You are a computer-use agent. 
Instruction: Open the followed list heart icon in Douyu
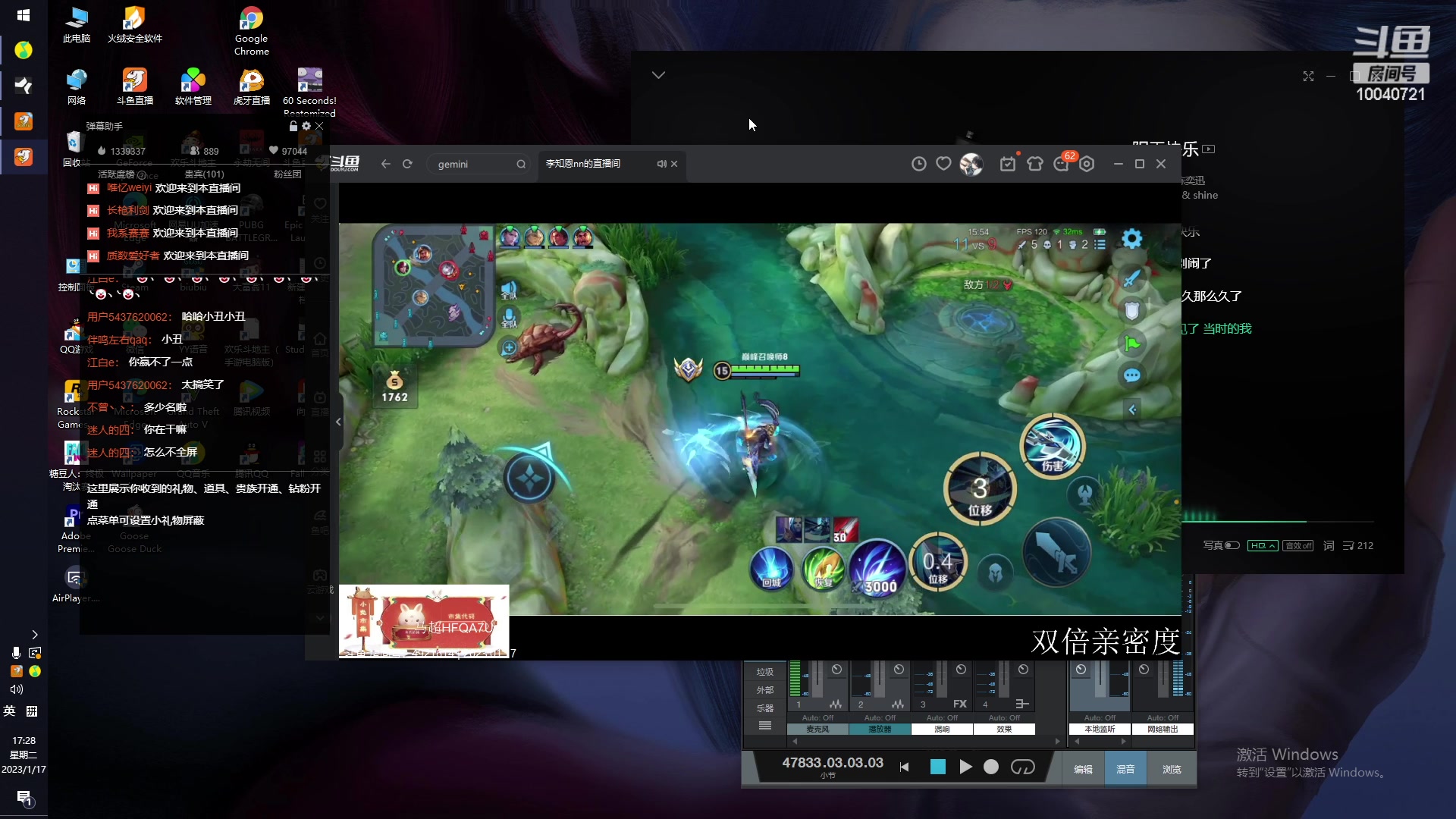coord(943,164)
